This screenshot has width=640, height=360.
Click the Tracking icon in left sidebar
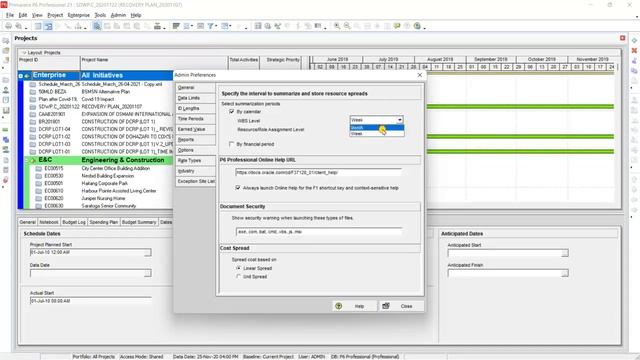click(6, 110)
